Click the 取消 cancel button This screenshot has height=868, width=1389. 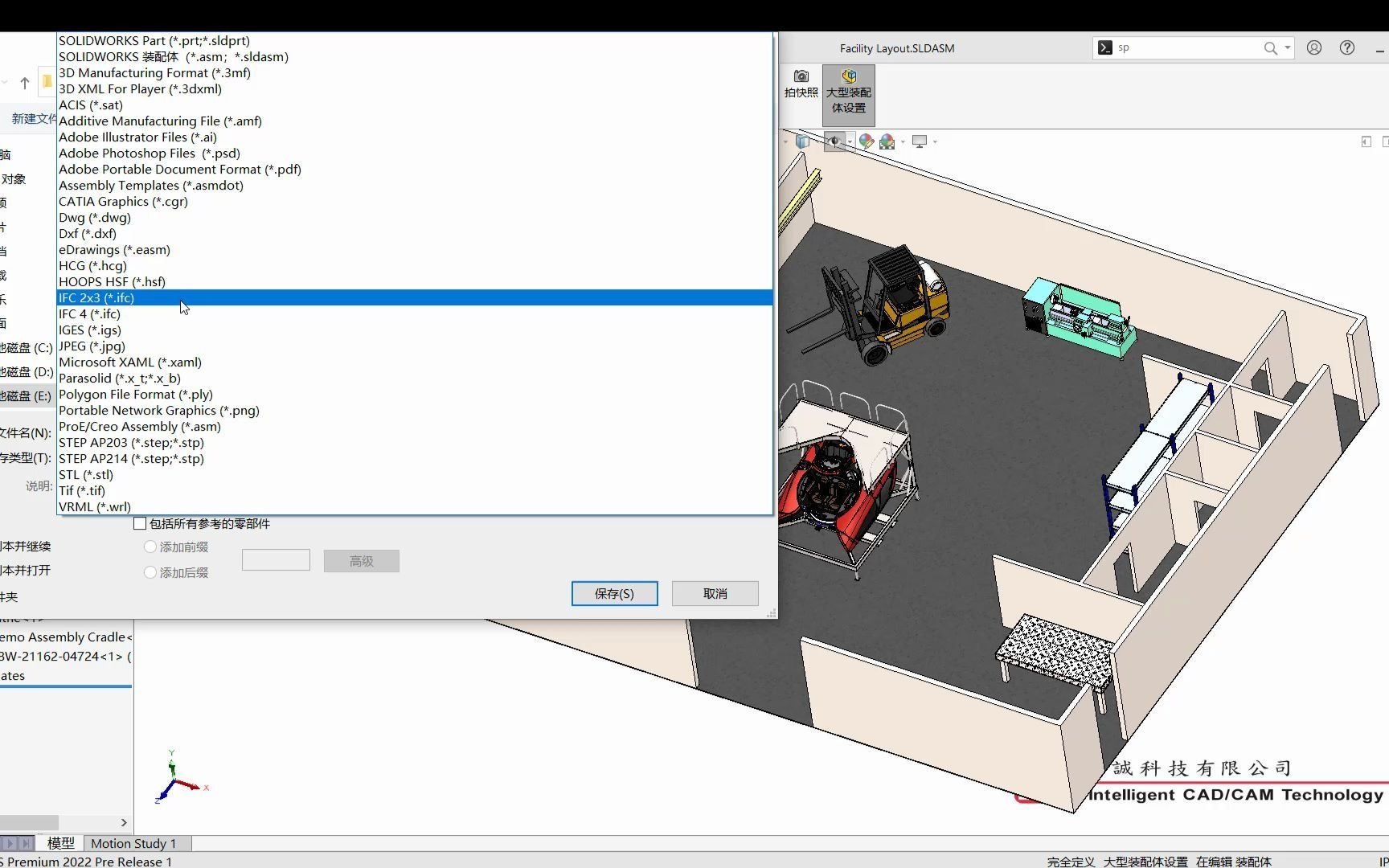[714, 593]
